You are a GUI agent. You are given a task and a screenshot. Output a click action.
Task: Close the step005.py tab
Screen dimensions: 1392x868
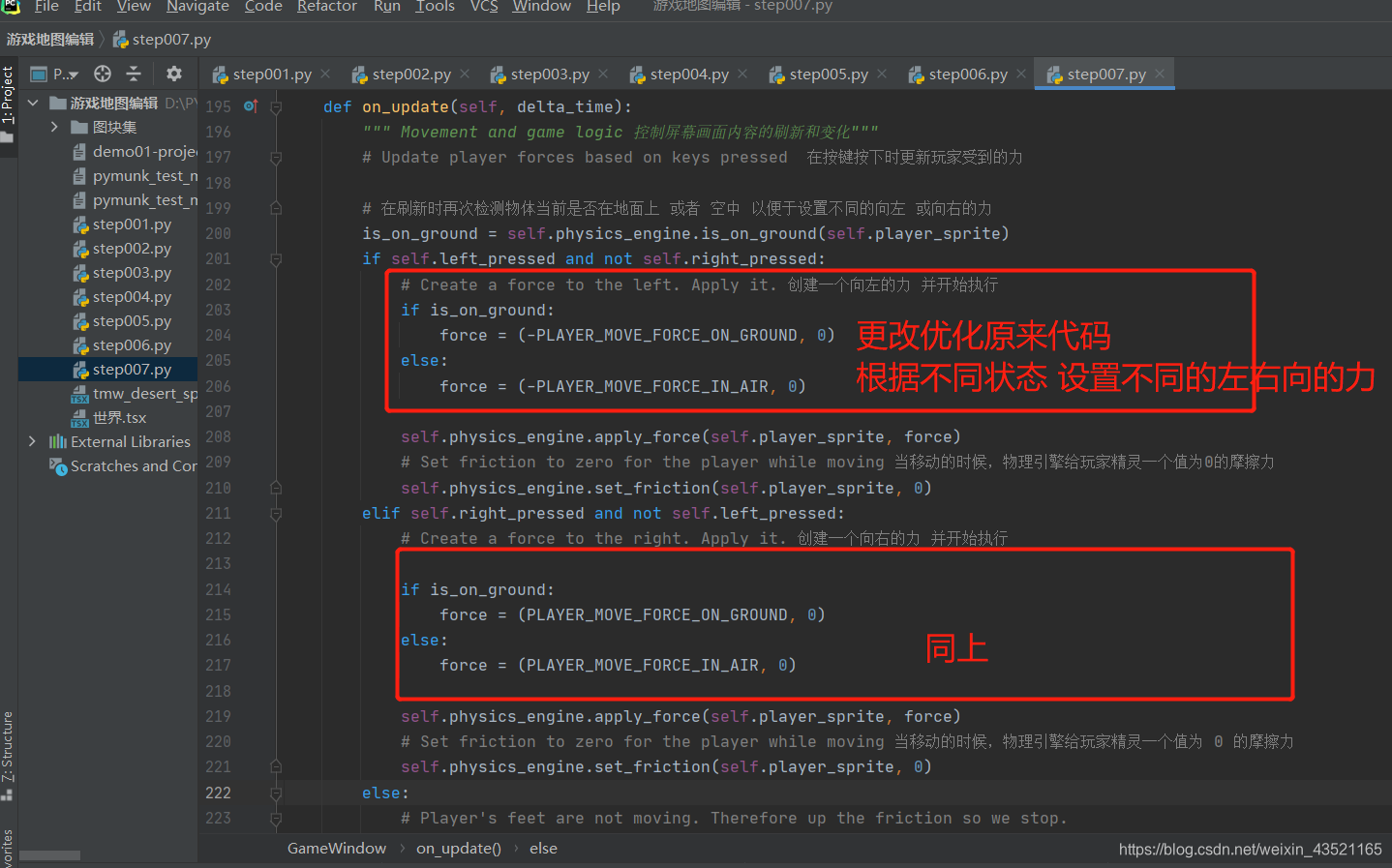click(x=882, y=75)
